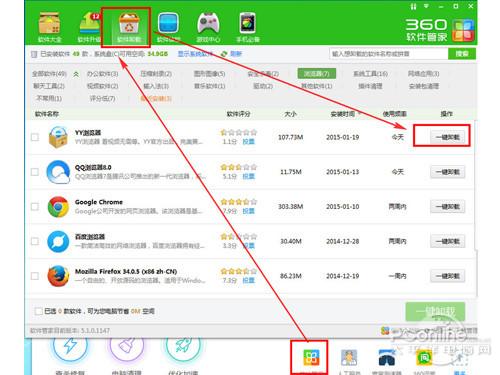Click the 投票 link for Google Chrome

[248, 211]
